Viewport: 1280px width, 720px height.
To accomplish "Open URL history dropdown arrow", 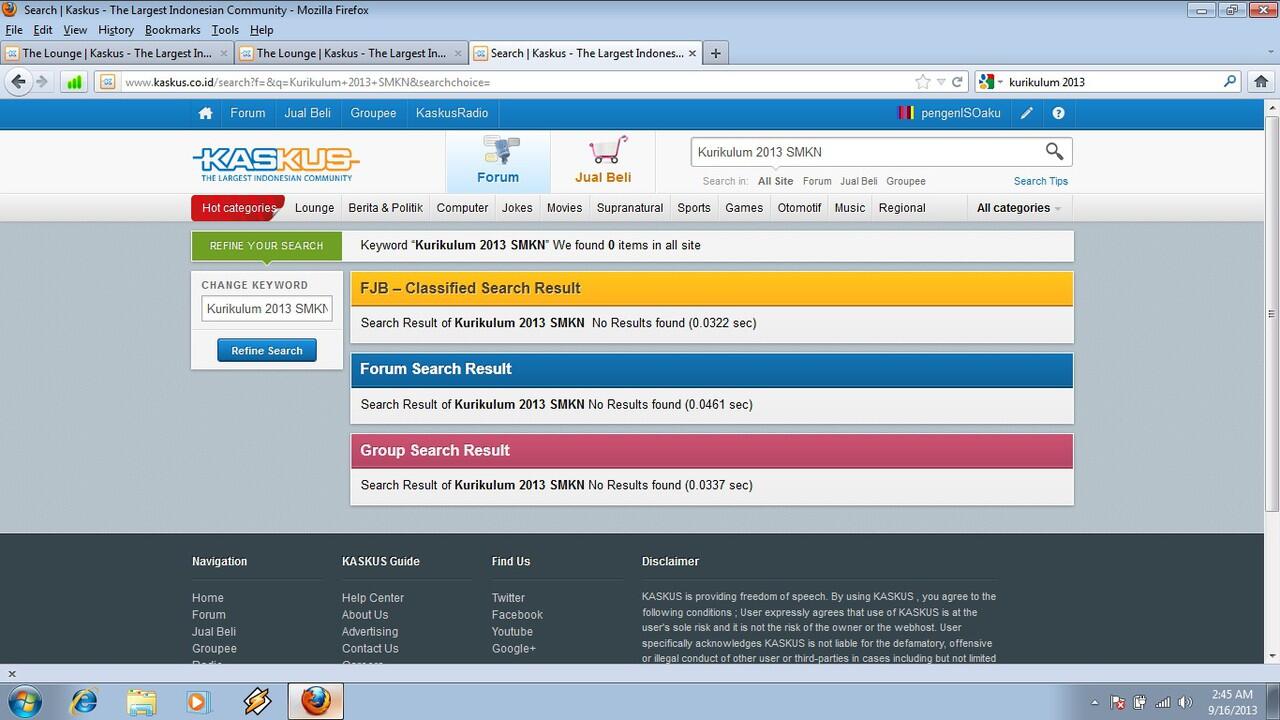I will tap(941, 82).
